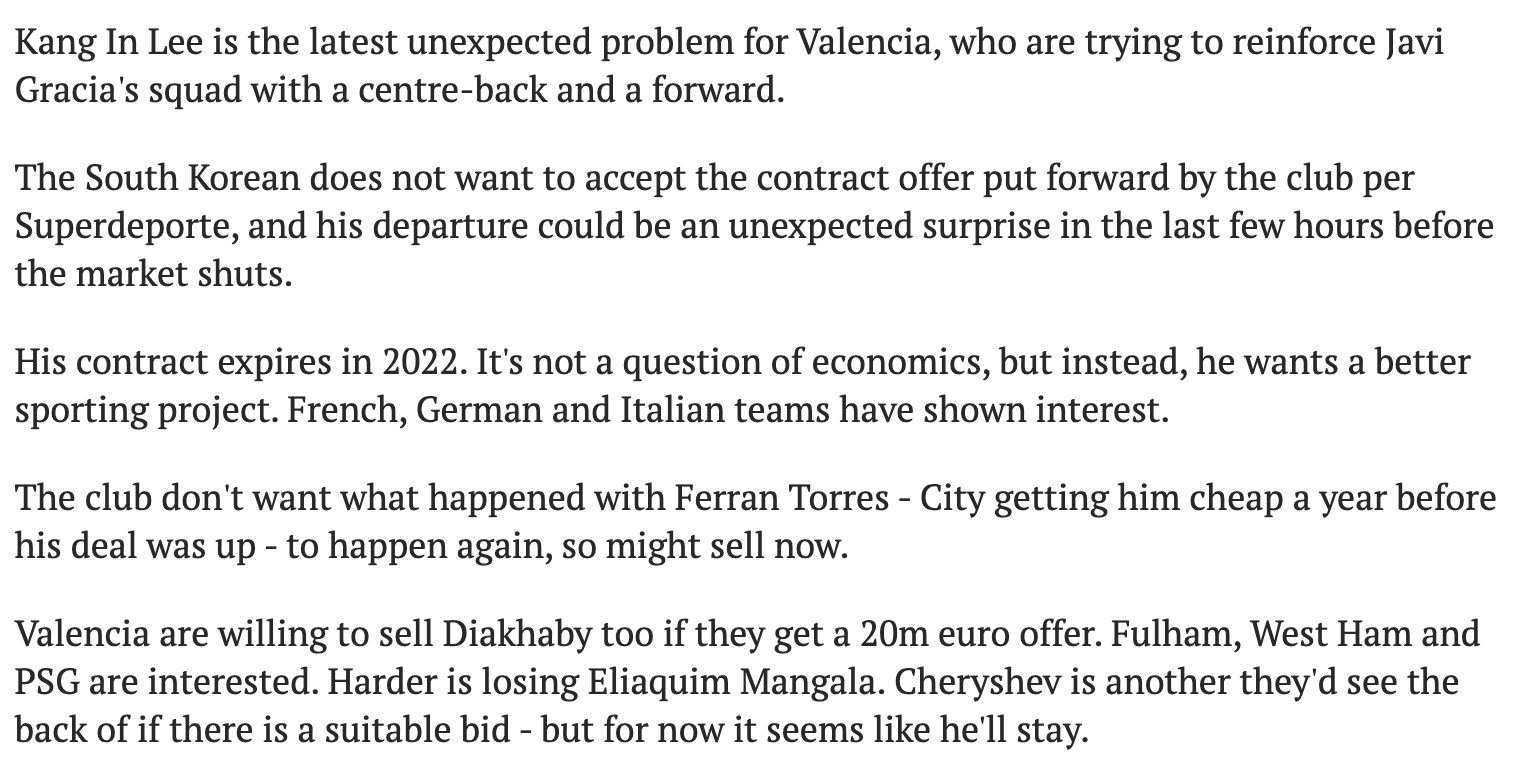Click the word 'City' in the fourth paragraph
1530x782 pixels.
click(953, 499)
